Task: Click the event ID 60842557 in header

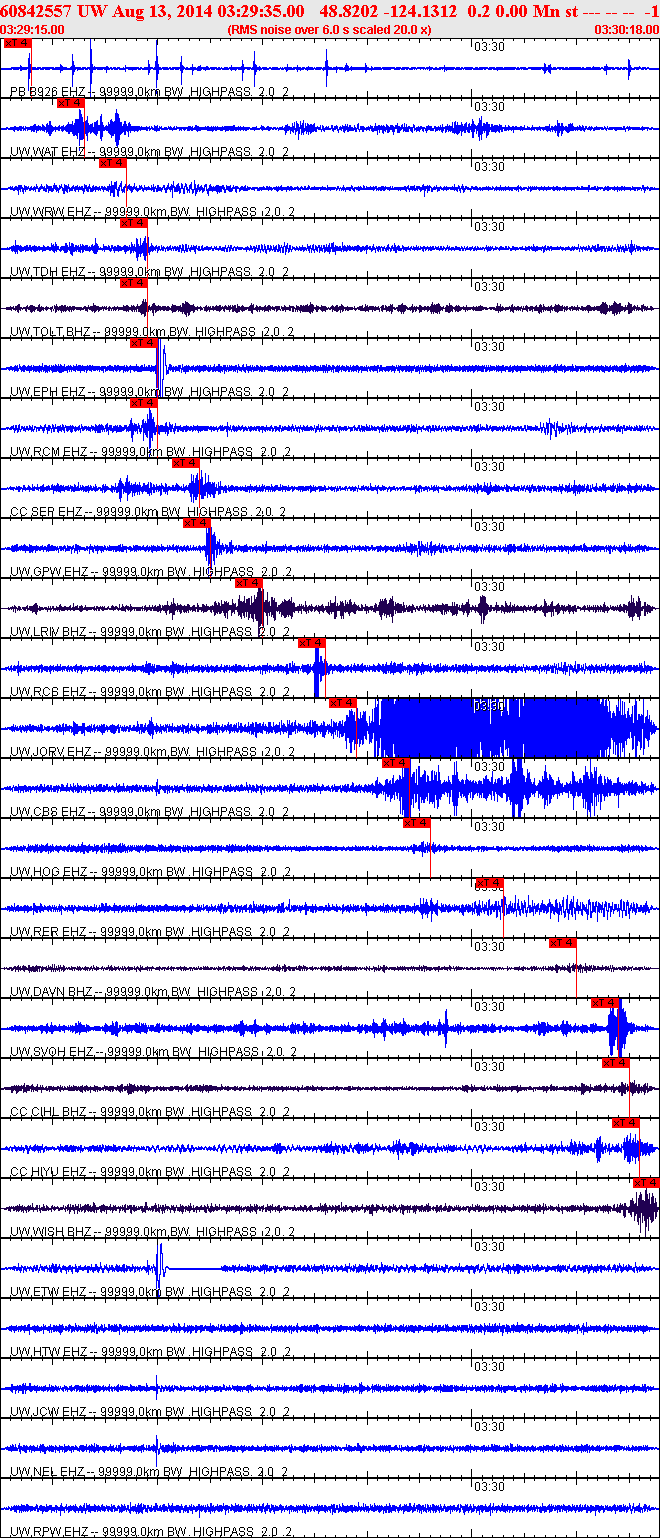Action: (34, 11)
